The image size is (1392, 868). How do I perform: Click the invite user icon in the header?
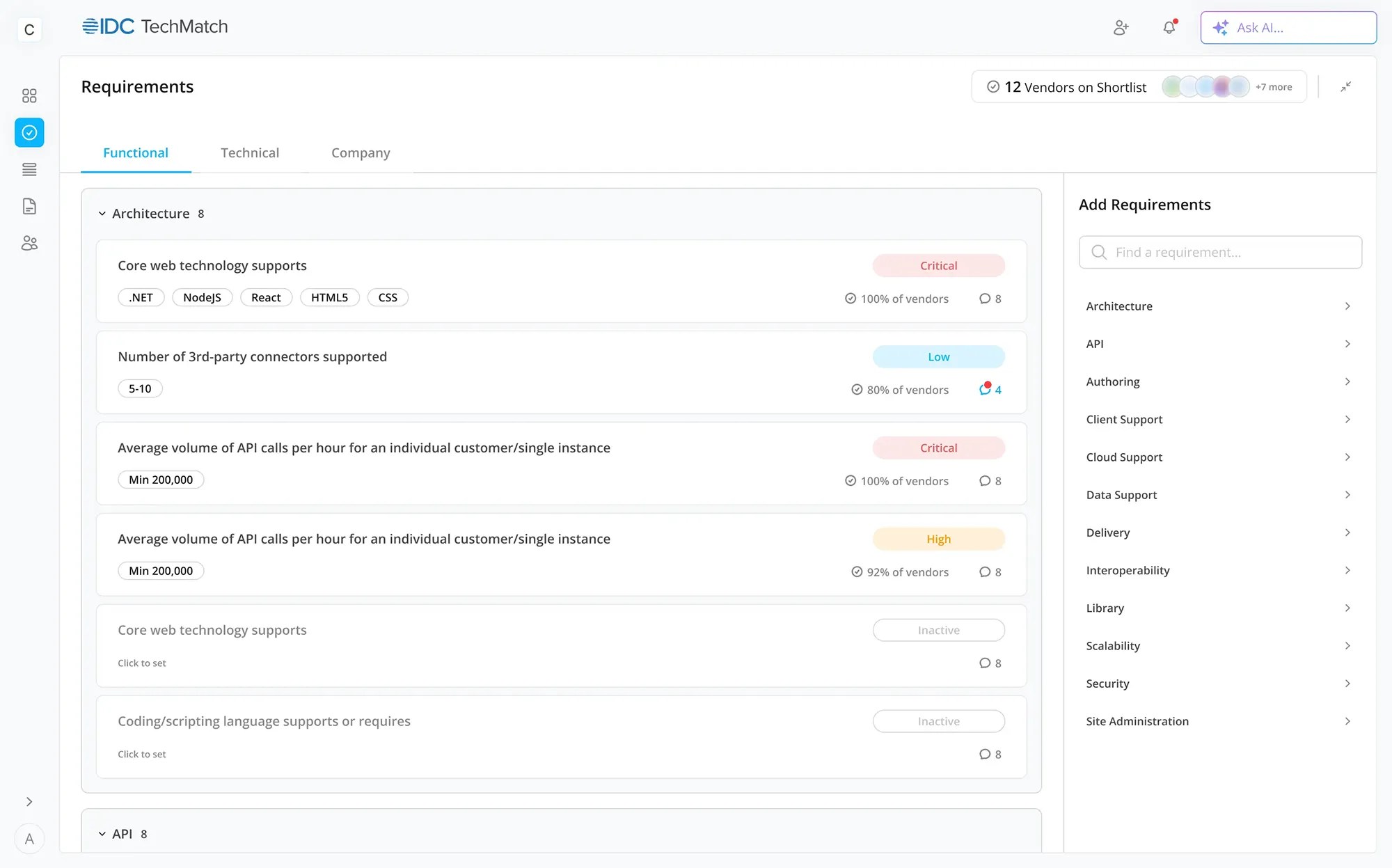[x=1121, y=28]
